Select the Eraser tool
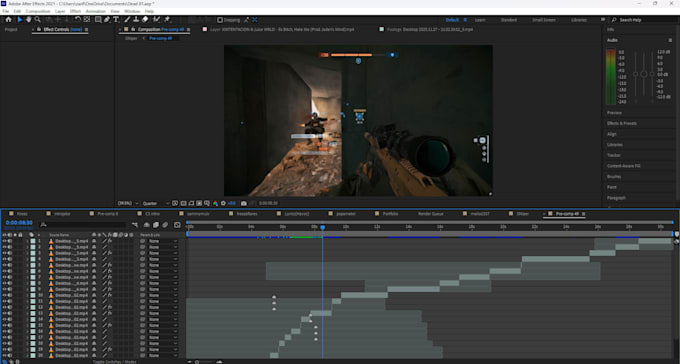680x364 pixels. click(x=145, y=20)
